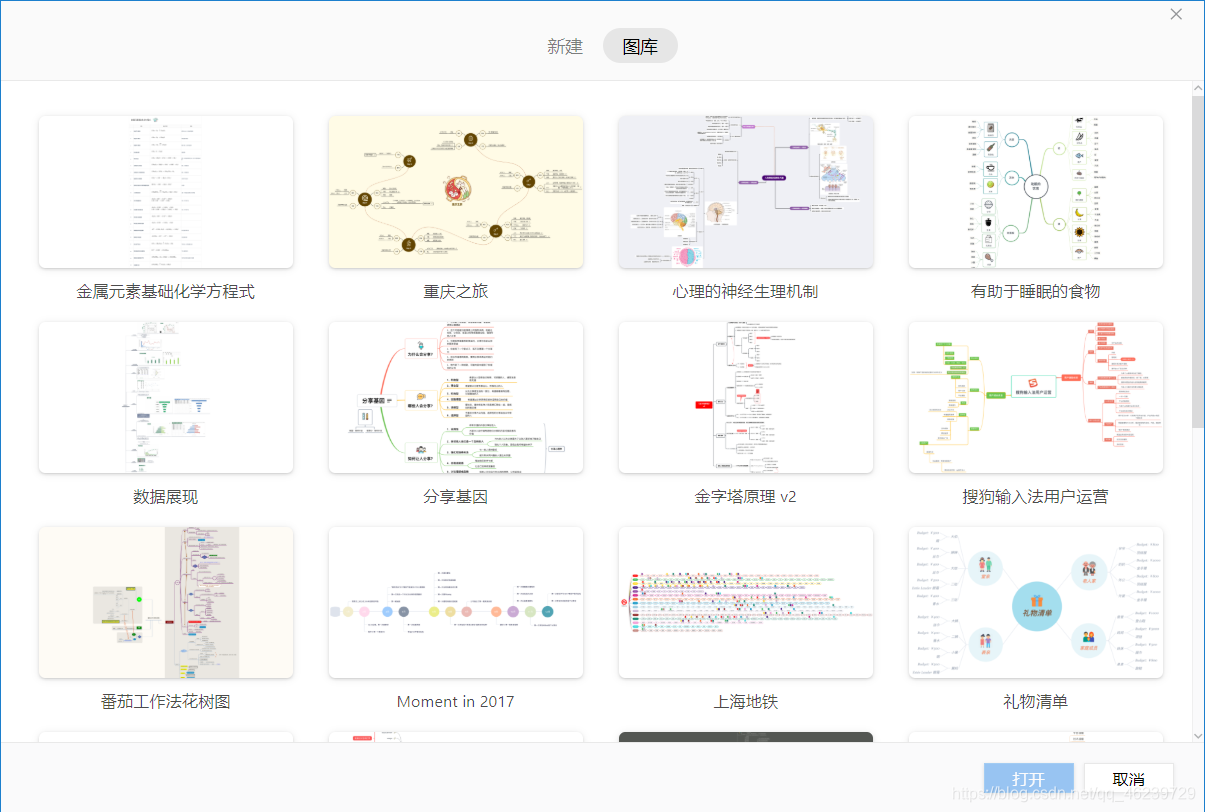The height and width of the screenshot is (812, 1205).
Task: Select the 图库 tab
Action: pos(640,46)
